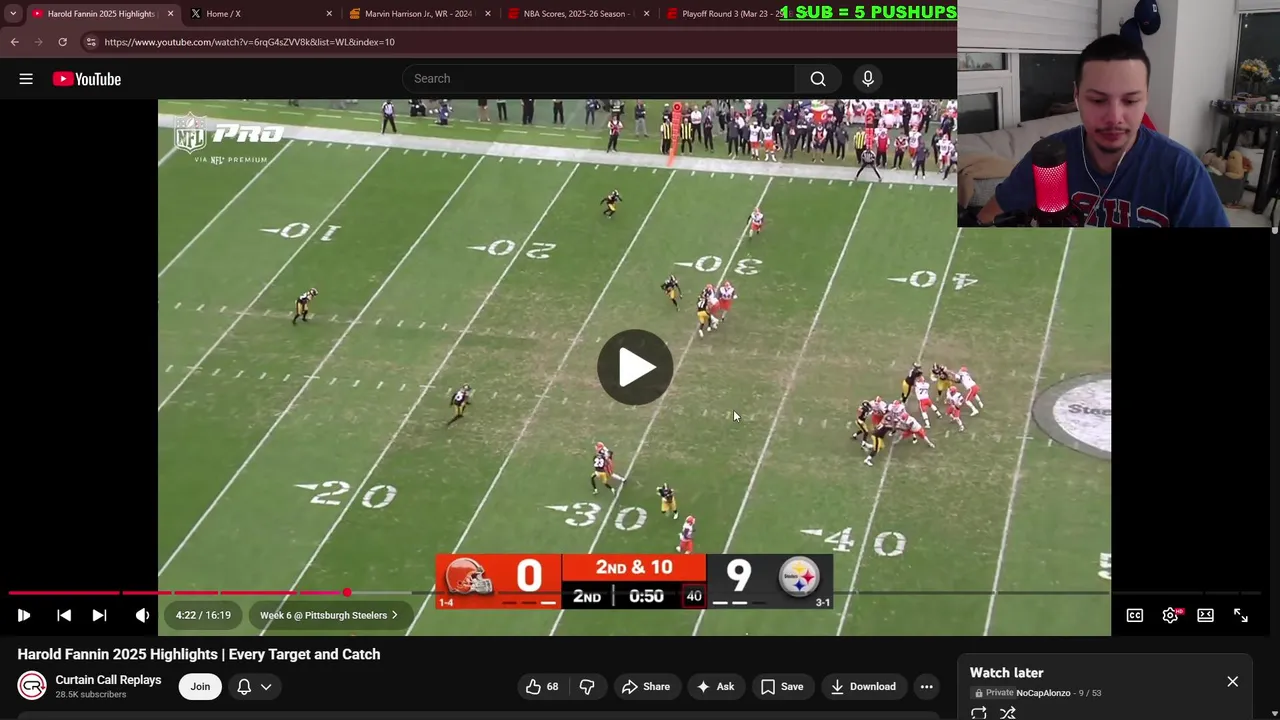
Task: Click the video title text
Action: tap(199, 654)
